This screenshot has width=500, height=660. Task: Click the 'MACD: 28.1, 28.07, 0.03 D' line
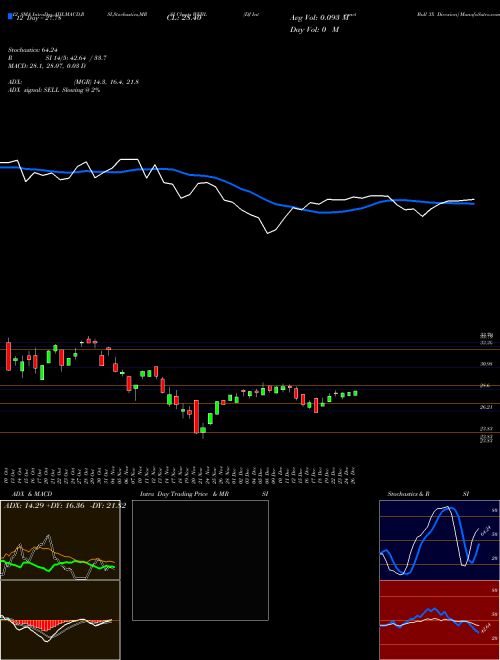click(x=47, y=66)
